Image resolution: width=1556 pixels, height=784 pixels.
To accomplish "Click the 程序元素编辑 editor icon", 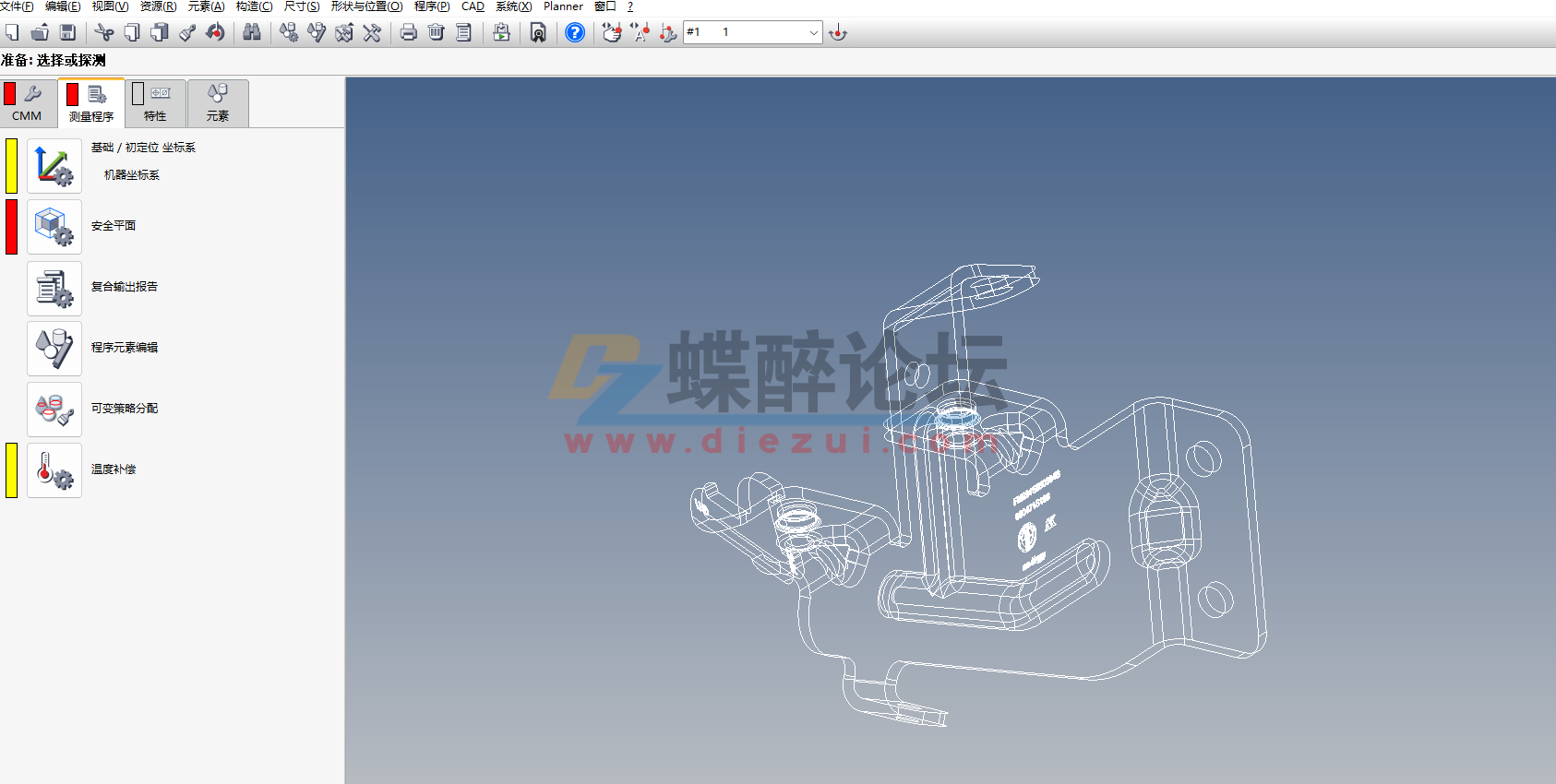I will 54,349.
